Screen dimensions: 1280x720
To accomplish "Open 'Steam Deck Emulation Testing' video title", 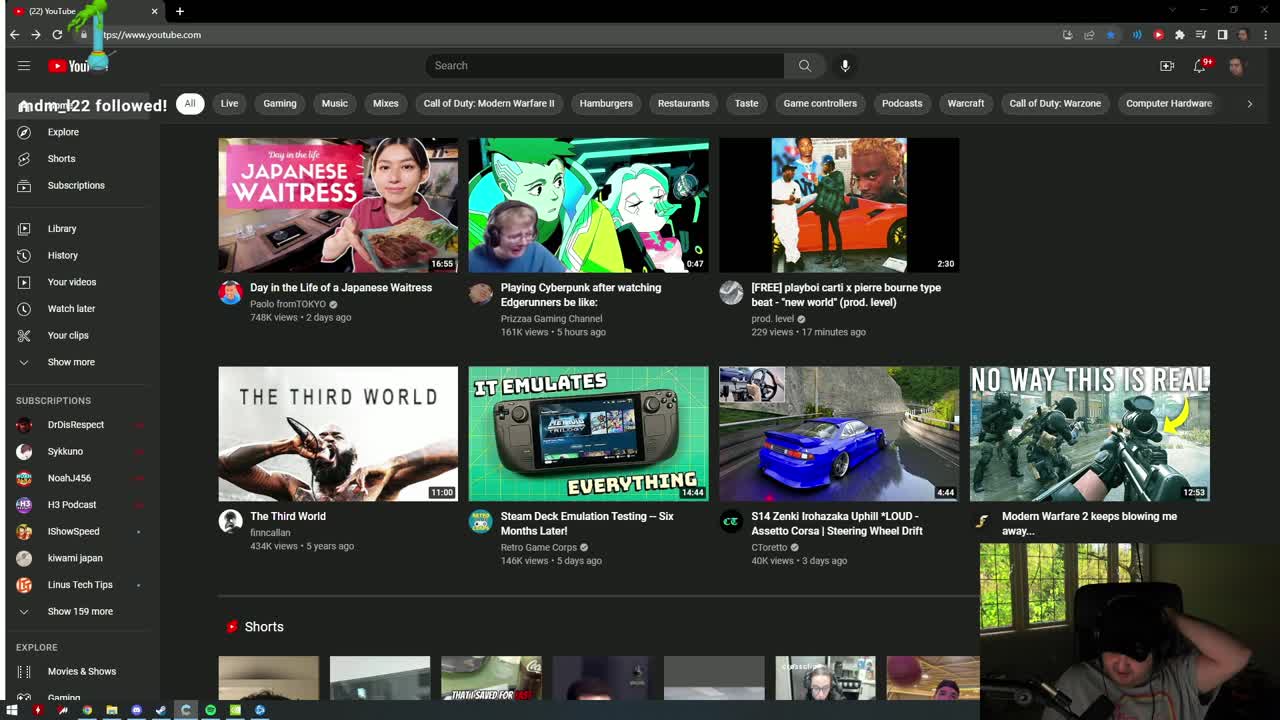I will [x=588, y=523].
